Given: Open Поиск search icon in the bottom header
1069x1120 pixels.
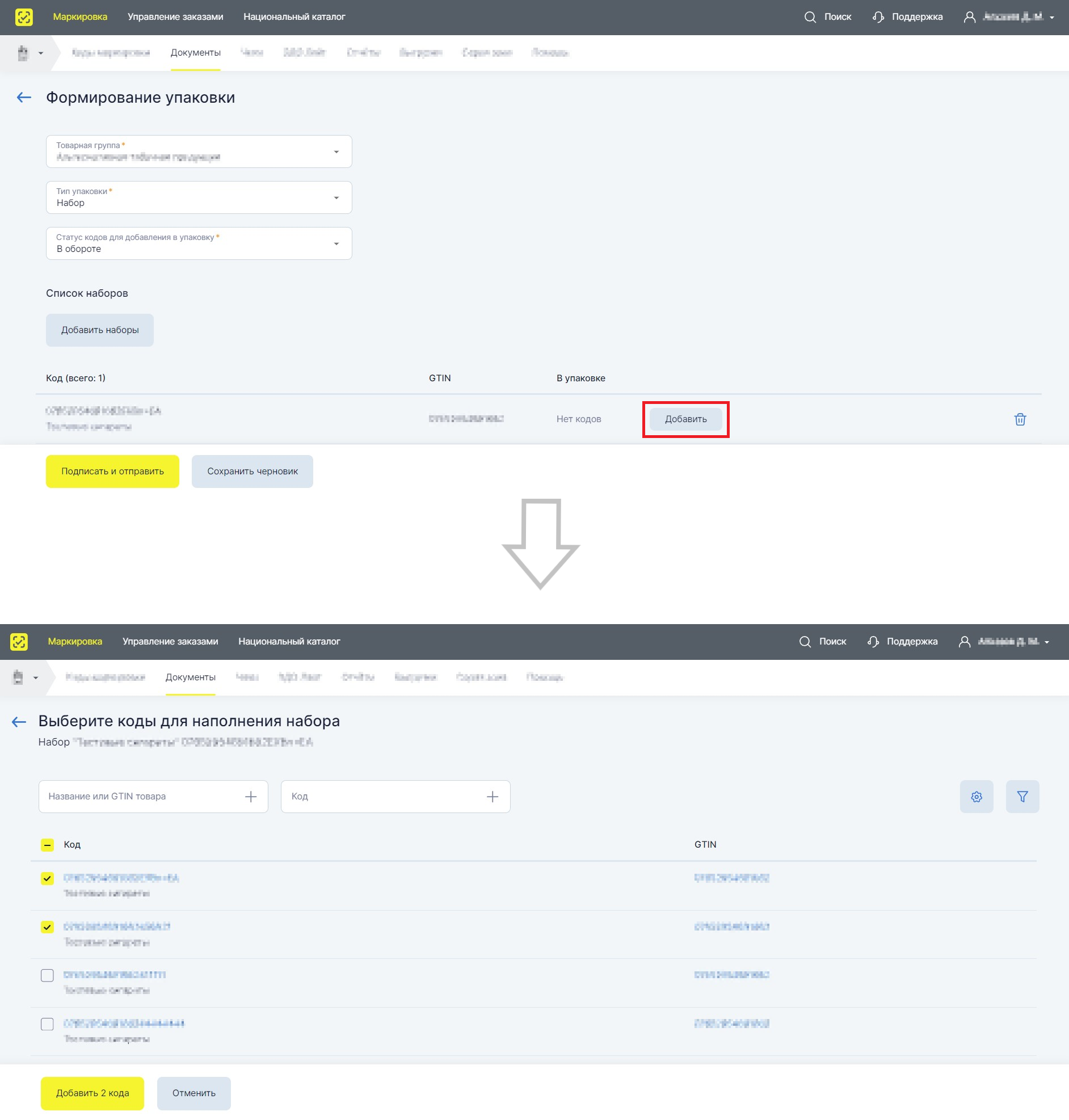Looking at the screenshot, I should pos(805,642).
